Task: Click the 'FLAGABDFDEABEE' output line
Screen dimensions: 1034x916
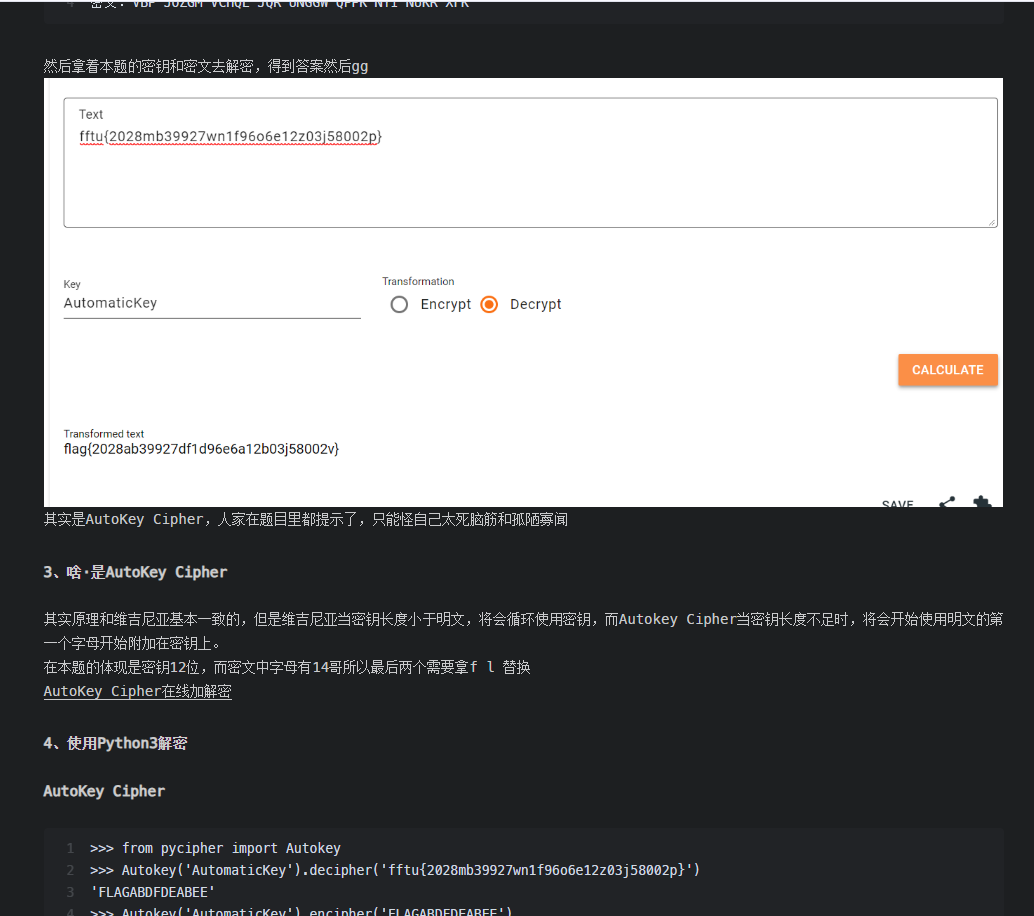Action: tap(152, 892)
